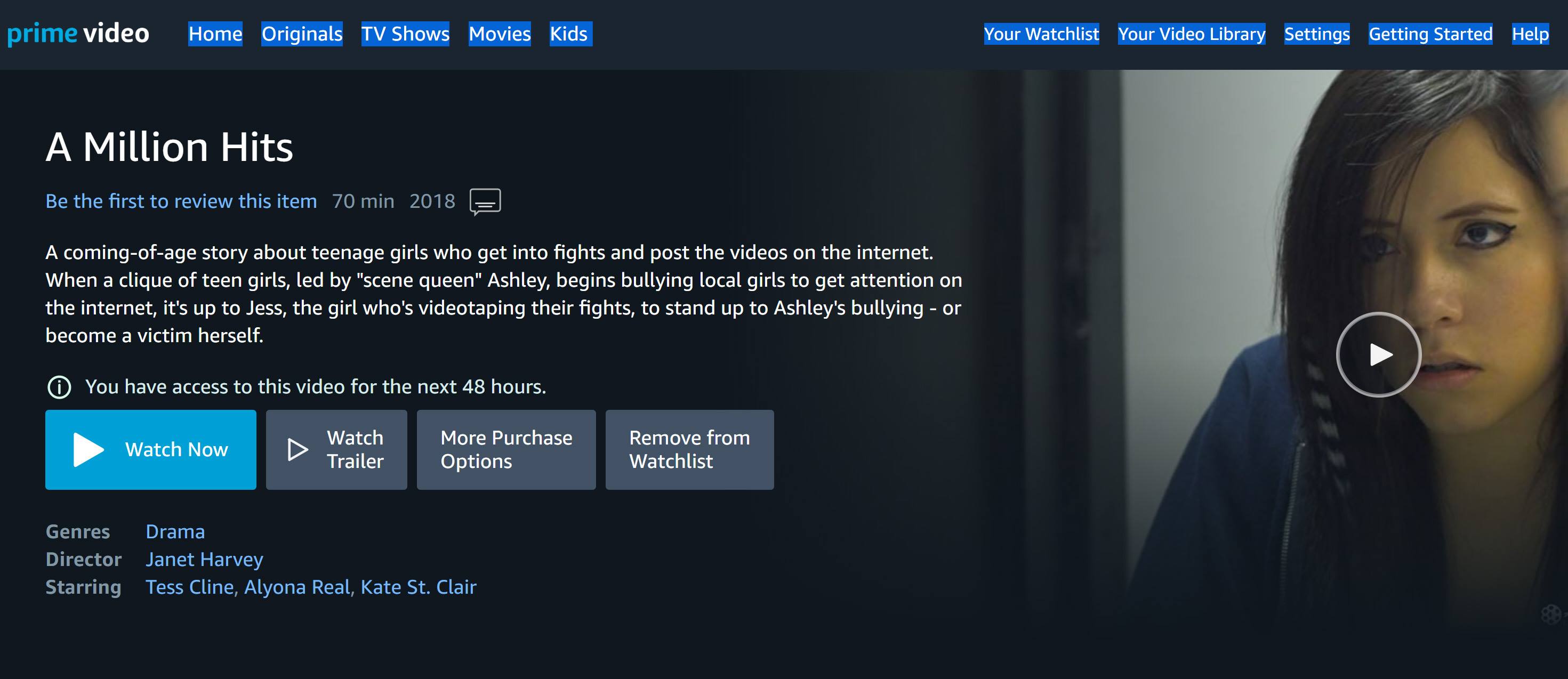The width and height of the screenshot is (1568, 679).
Task: Click the 'A Million Hits' title
Action: pyautogui.click(x=169, y=147)
